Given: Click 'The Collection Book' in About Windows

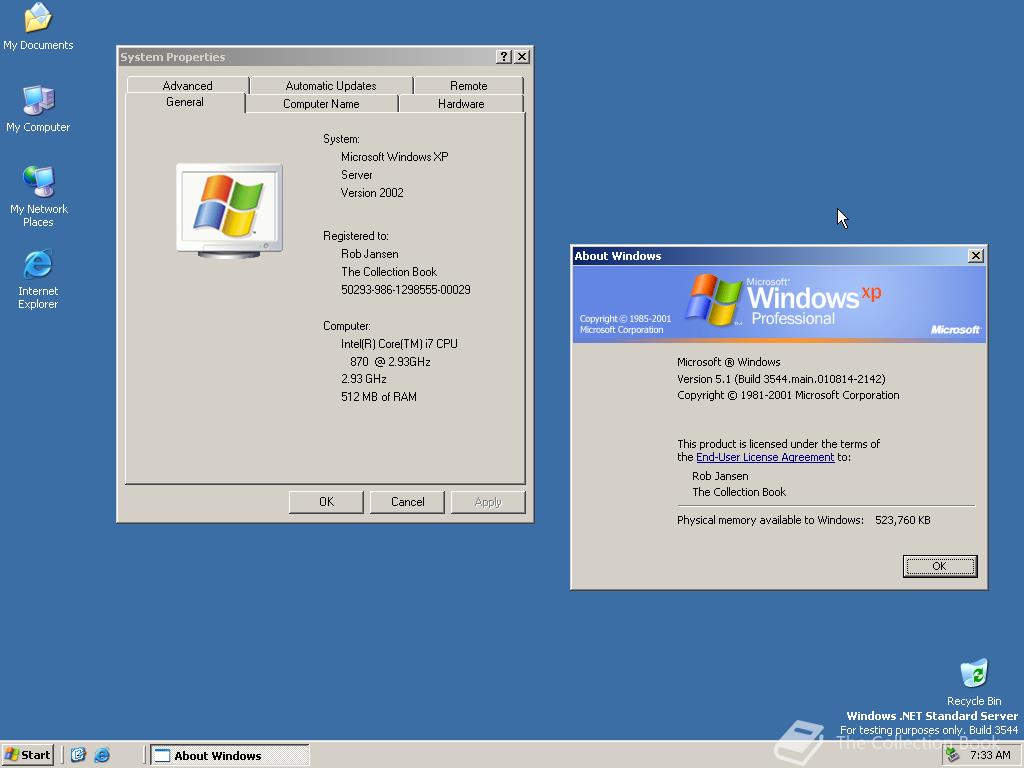Looking at the screenshot, I should click(x=739, y=492).
